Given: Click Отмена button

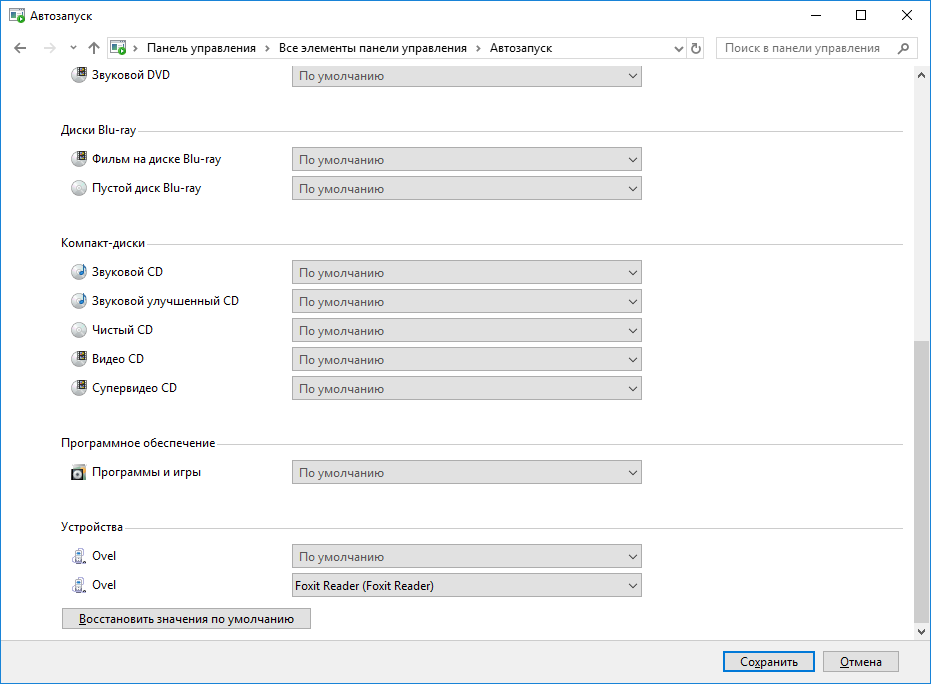Looking at the screenshot, I should (x=860, y=661).
